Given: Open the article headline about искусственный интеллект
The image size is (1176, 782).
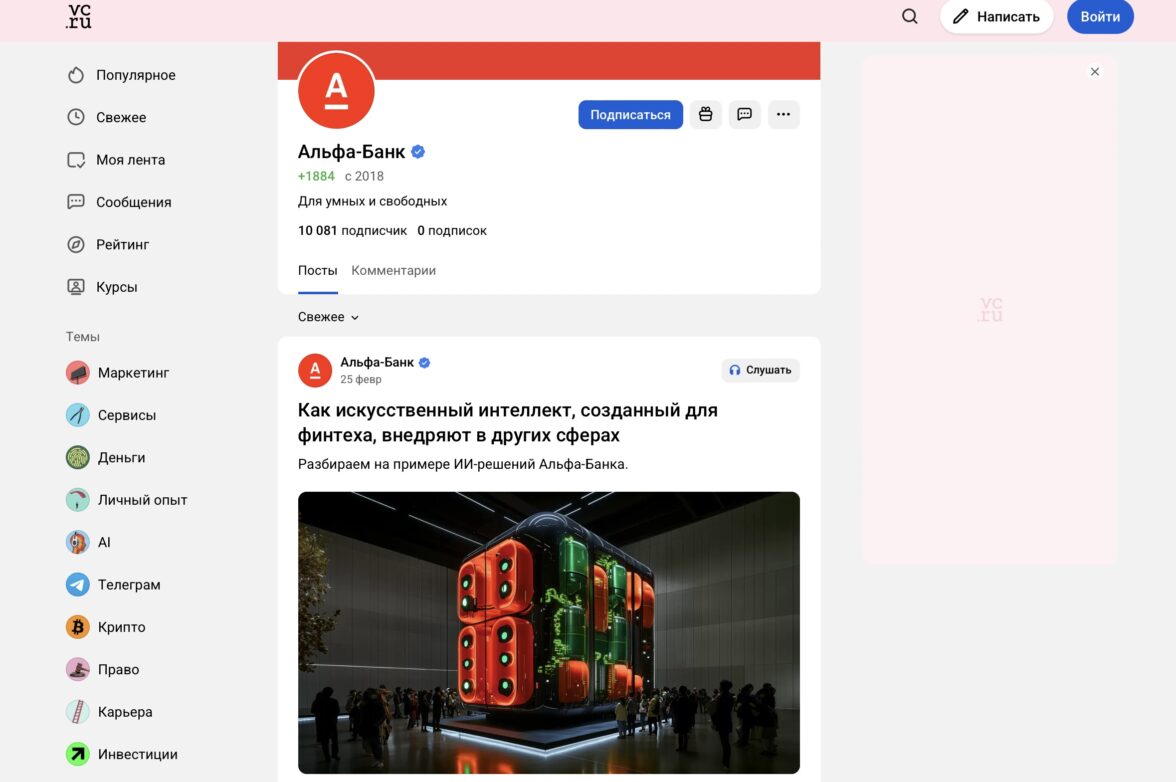Looking at the screenshot, I should (508, 423).
